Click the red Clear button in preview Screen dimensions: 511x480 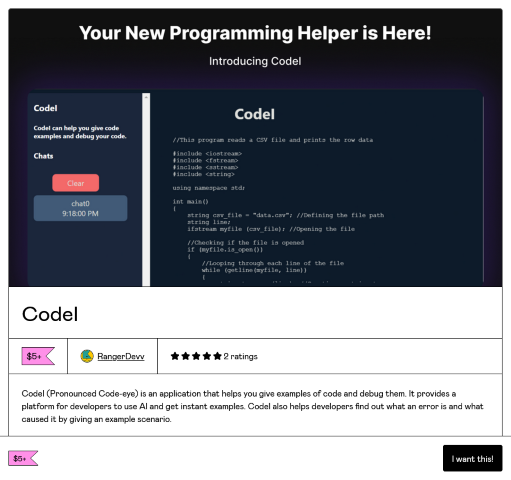(x=76, y=183)
